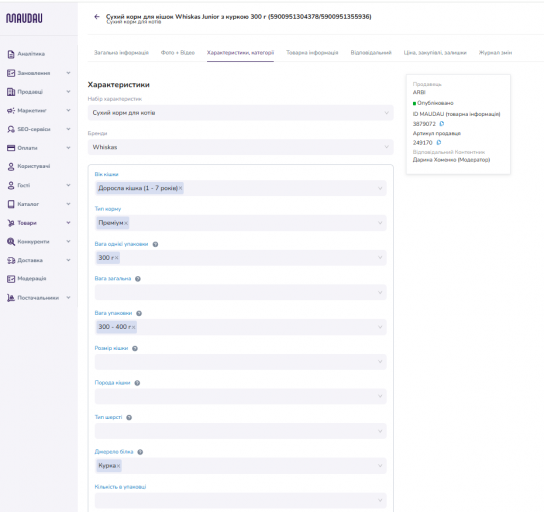Open help for Тип шерсті
The height and width of the screenshot is (512, 544).
coord(129,417)
